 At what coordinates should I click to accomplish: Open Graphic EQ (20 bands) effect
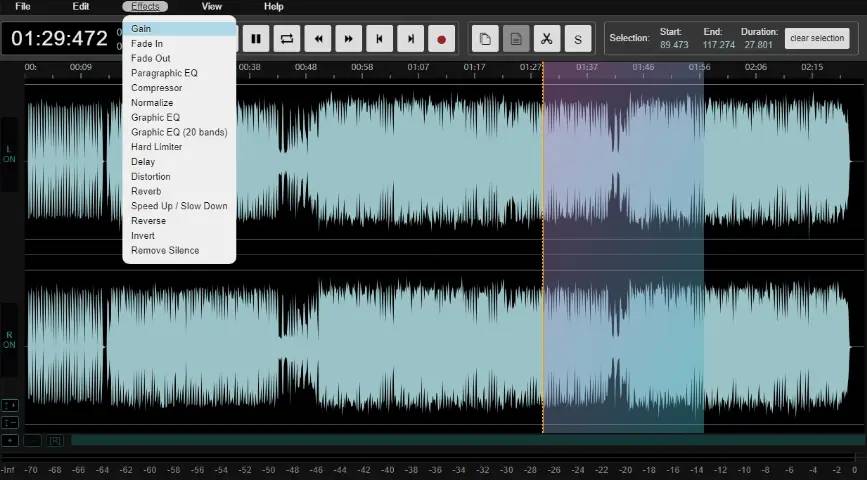(179, 132)
